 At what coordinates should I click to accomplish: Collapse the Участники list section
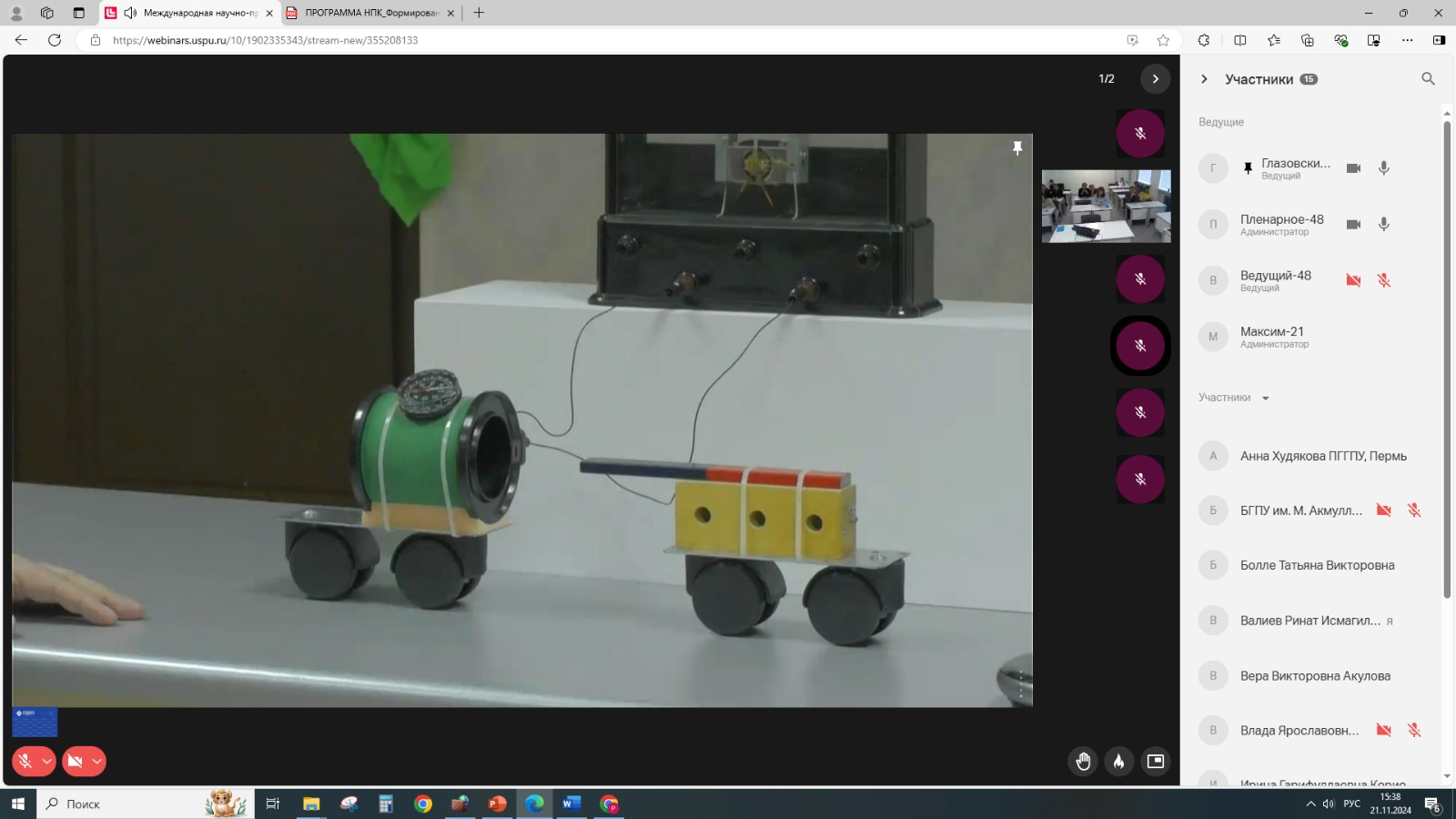point(1265,399)
